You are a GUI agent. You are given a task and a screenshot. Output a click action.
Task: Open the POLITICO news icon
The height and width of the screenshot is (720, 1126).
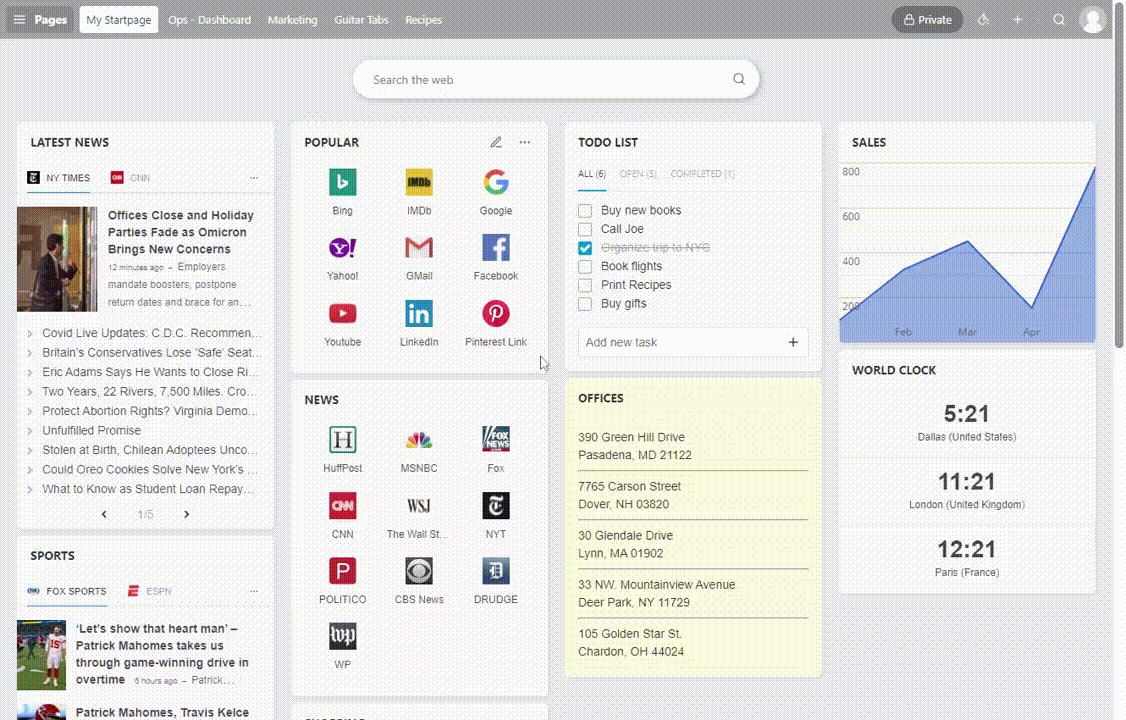tap(343, 571)
